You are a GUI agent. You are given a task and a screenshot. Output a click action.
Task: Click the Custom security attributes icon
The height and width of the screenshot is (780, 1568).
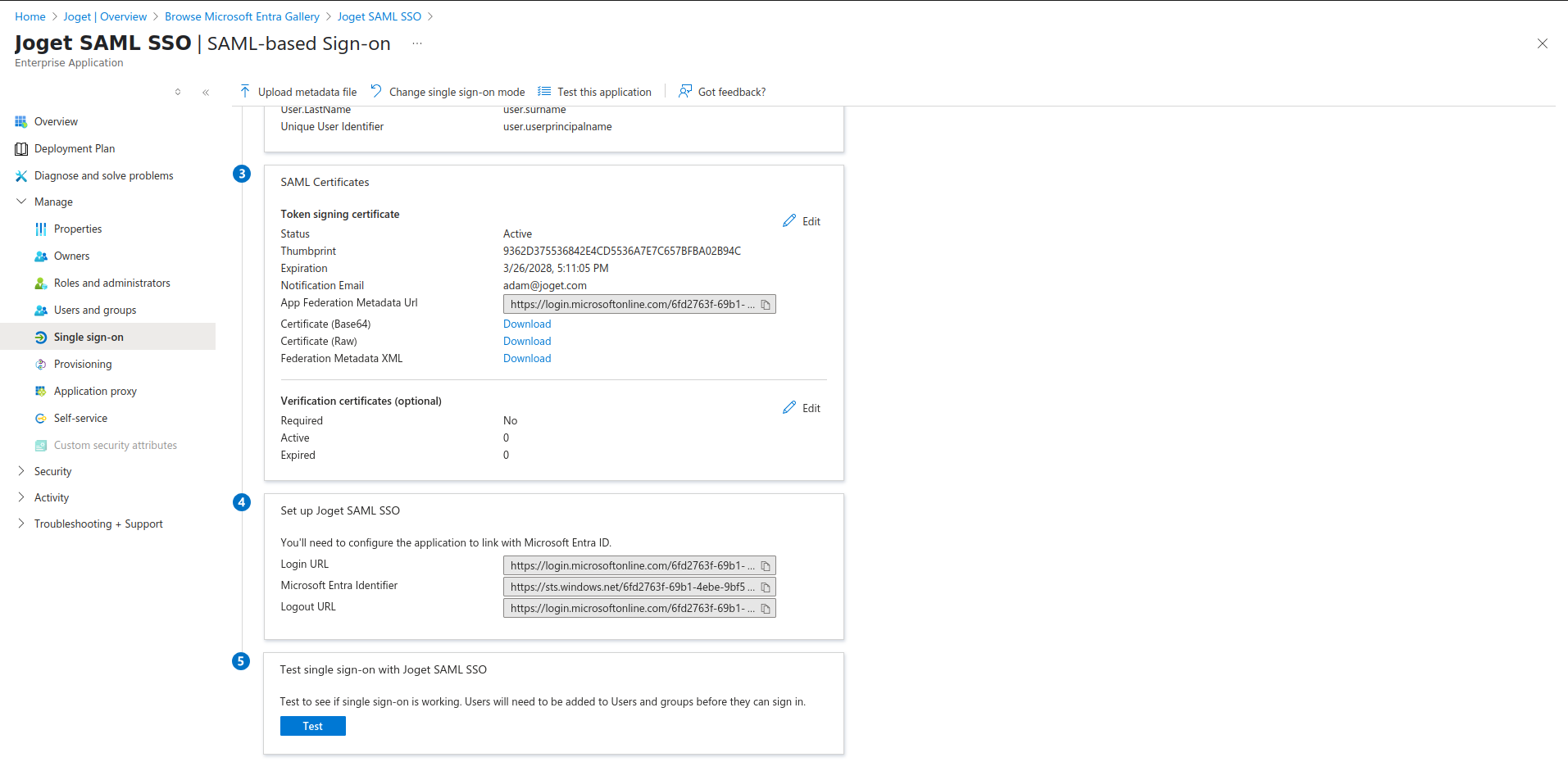tap(41, 446)
